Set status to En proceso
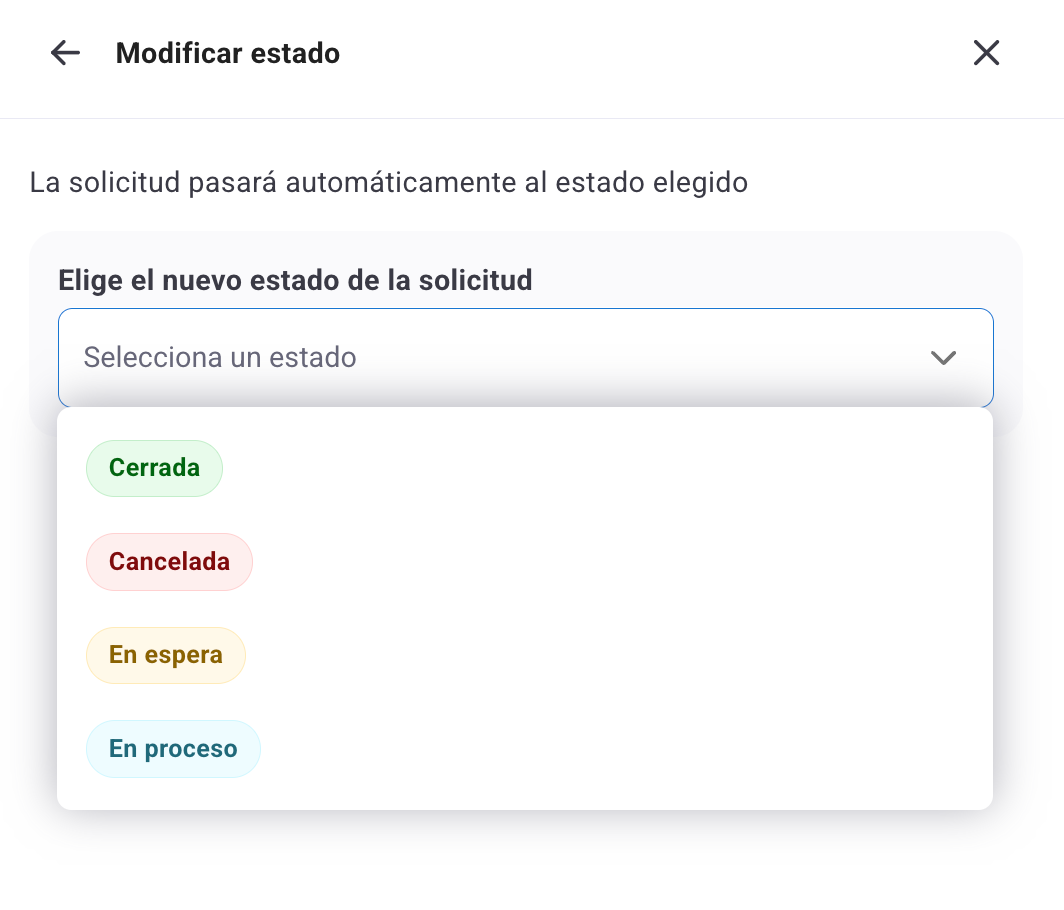Image resolution: width=1064 pixels, height=910 pixels. [x=173, y=749]
